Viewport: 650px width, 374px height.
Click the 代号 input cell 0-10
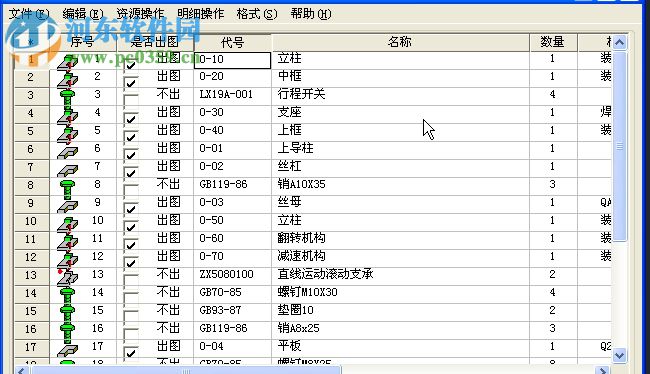pyautogui.click(x=232, y=60)
